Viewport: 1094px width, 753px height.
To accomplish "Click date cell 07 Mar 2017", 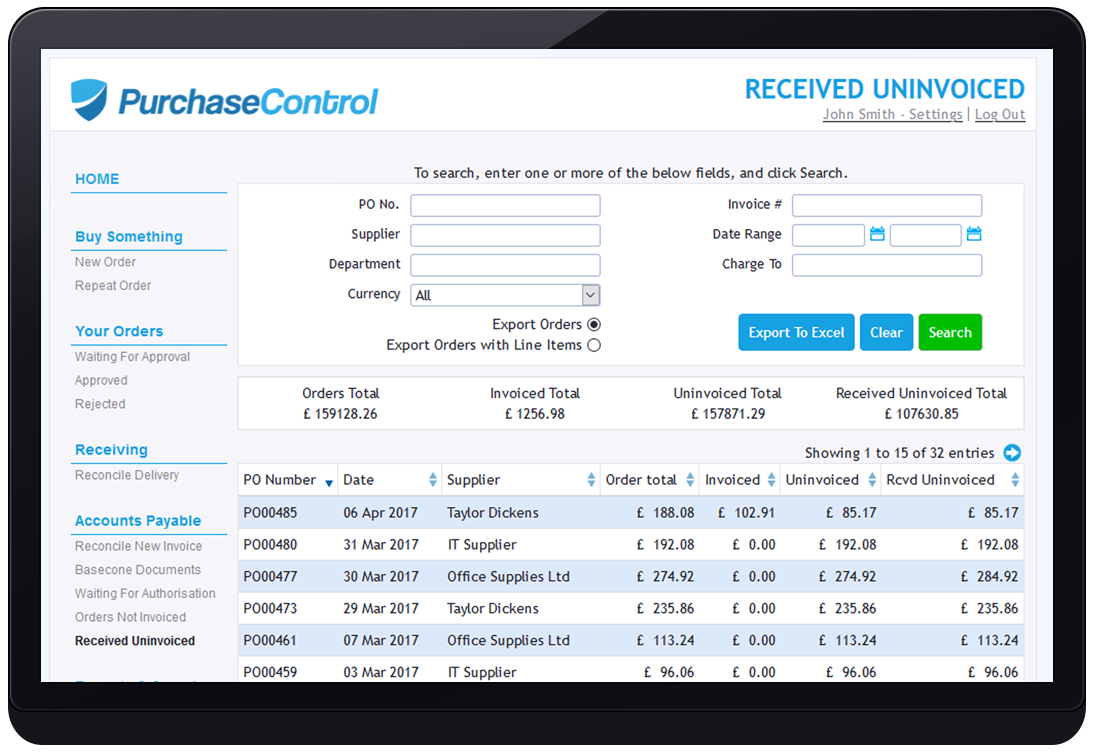I will (381, 641).
